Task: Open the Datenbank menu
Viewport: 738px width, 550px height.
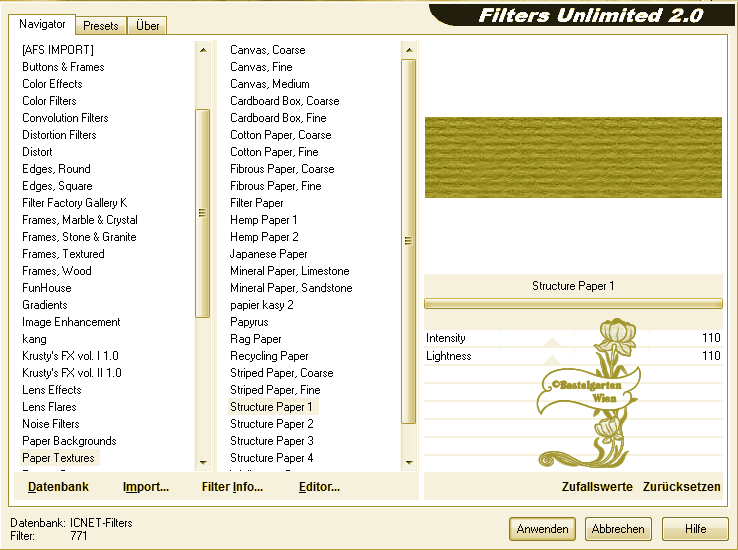Action: coord(58,486)
